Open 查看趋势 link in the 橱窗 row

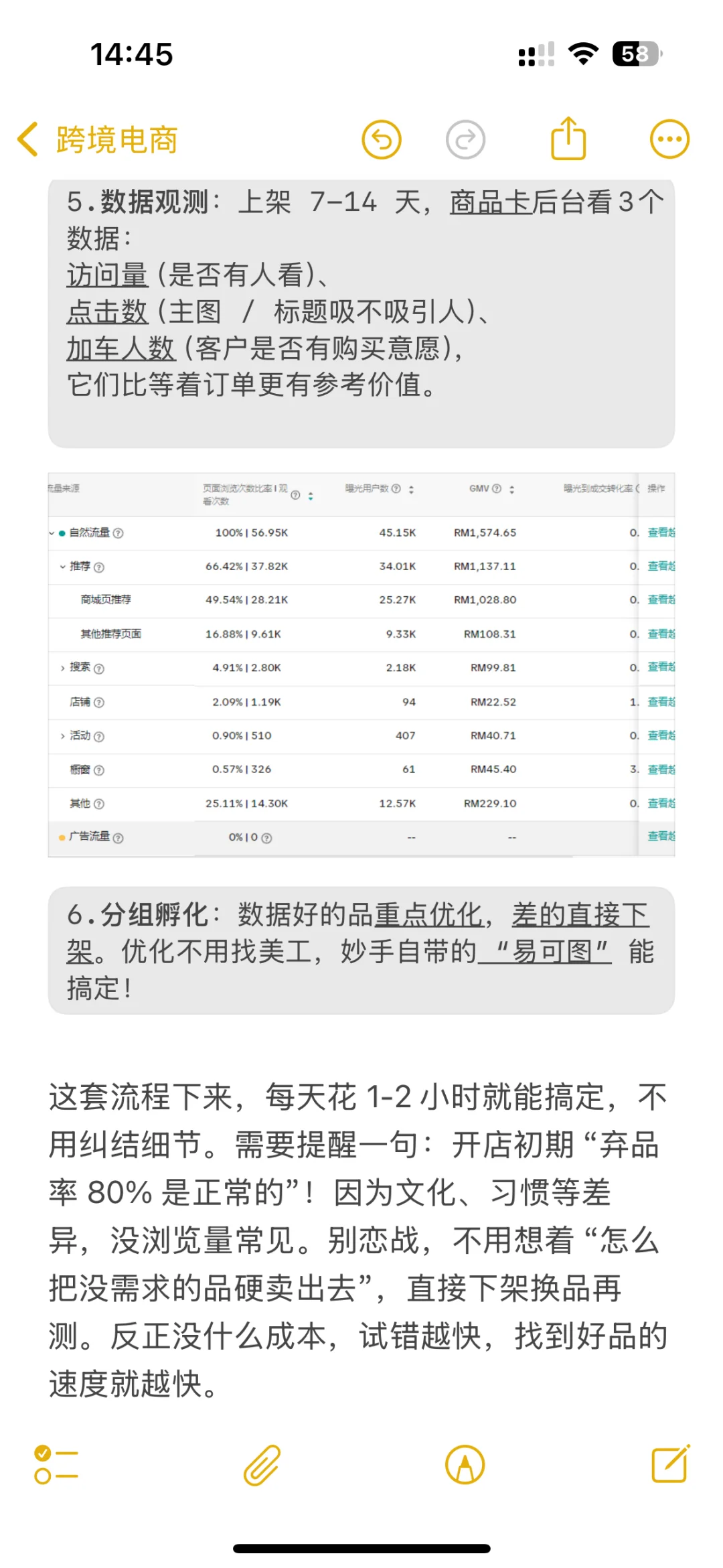coord(661,770)
